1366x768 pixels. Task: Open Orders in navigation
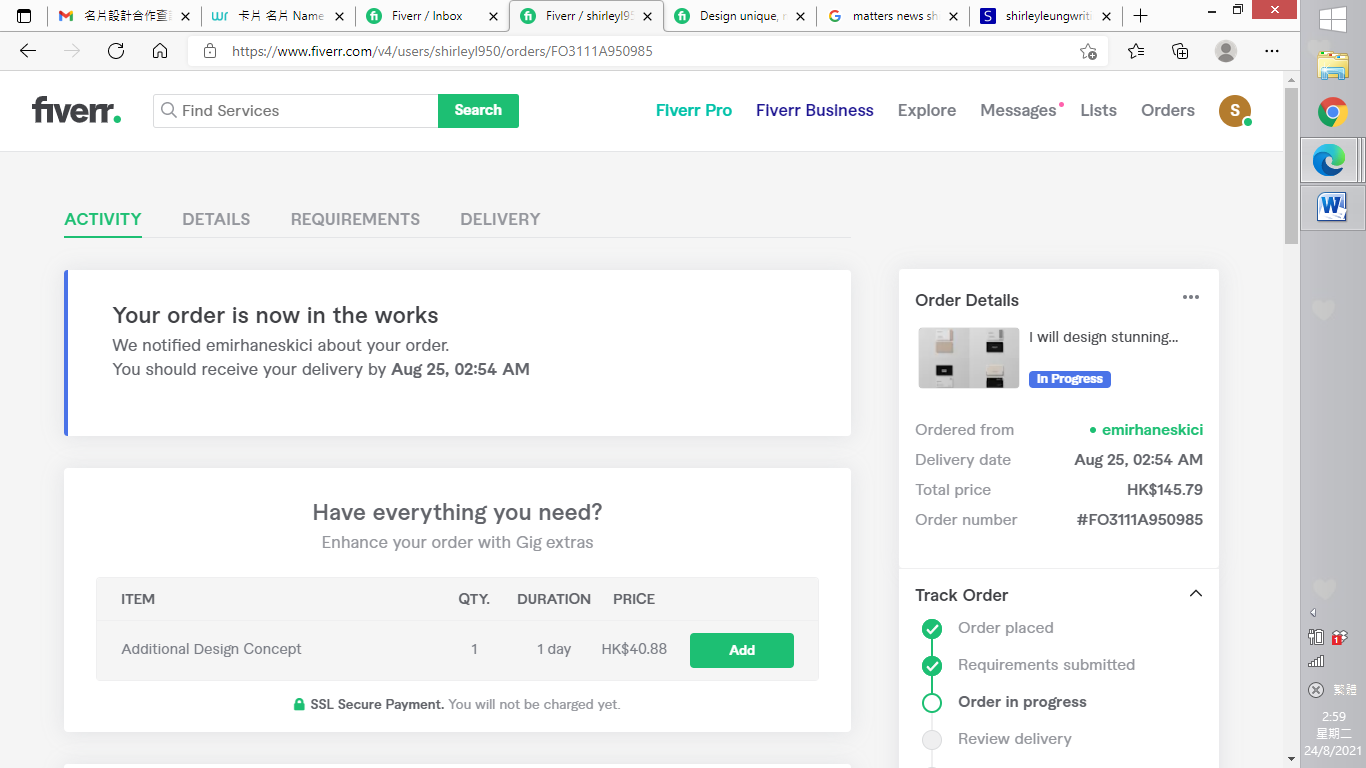pyautogui.click(x=1168, y=111)
